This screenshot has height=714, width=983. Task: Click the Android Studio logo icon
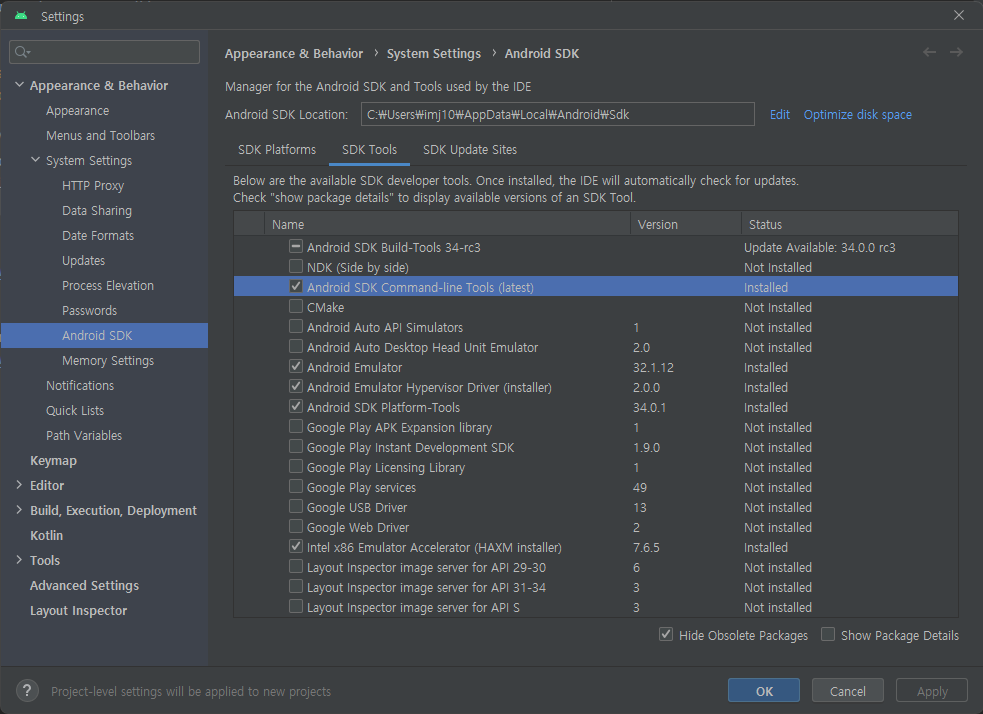coord(21,16)
